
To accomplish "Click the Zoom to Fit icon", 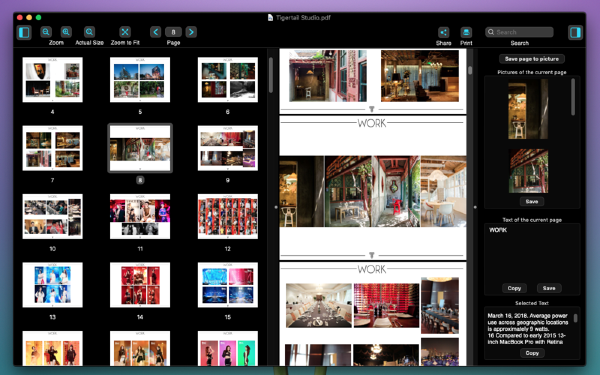I will point(125,32).
